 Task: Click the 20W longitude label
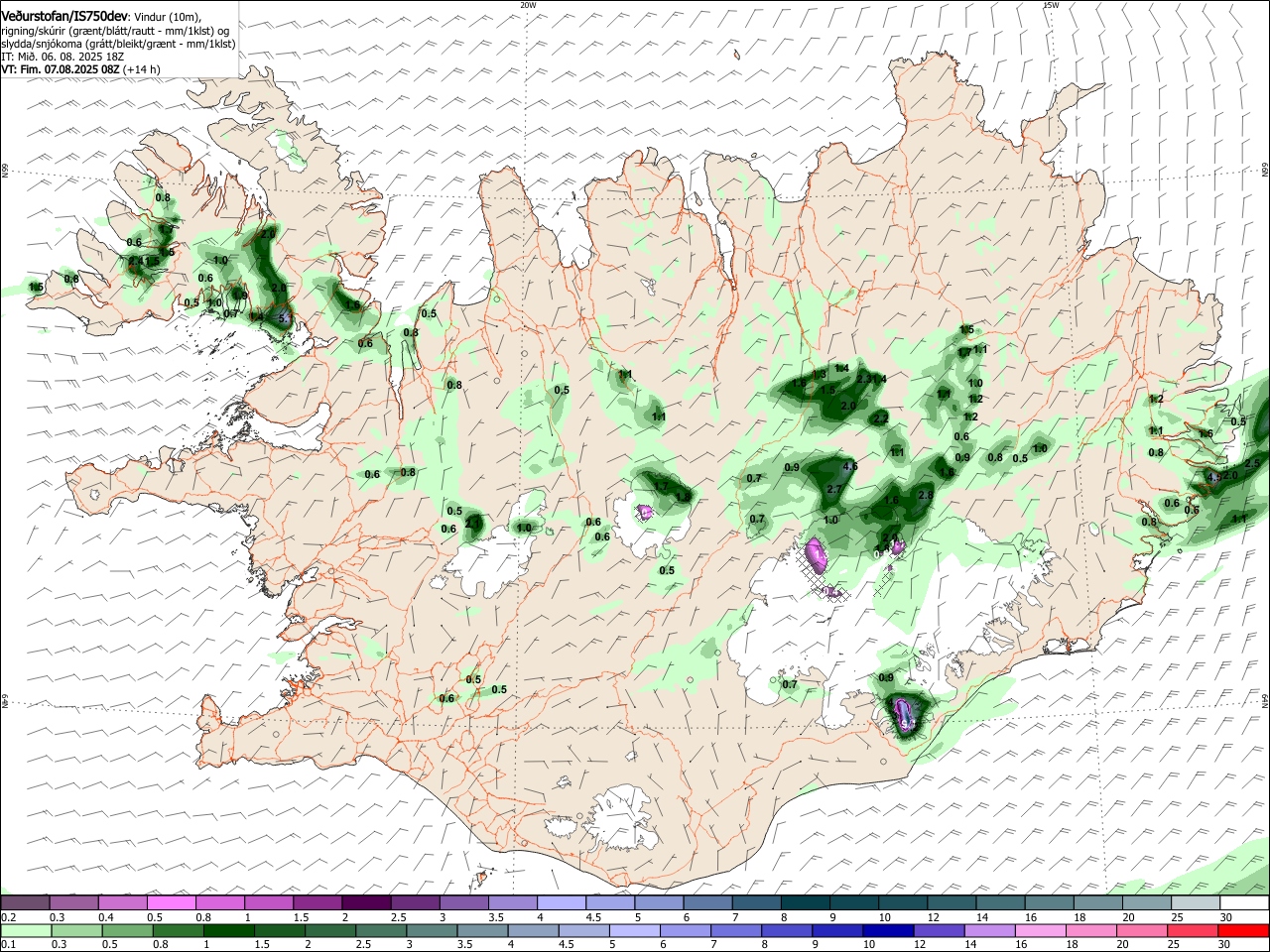click(528, 5)
